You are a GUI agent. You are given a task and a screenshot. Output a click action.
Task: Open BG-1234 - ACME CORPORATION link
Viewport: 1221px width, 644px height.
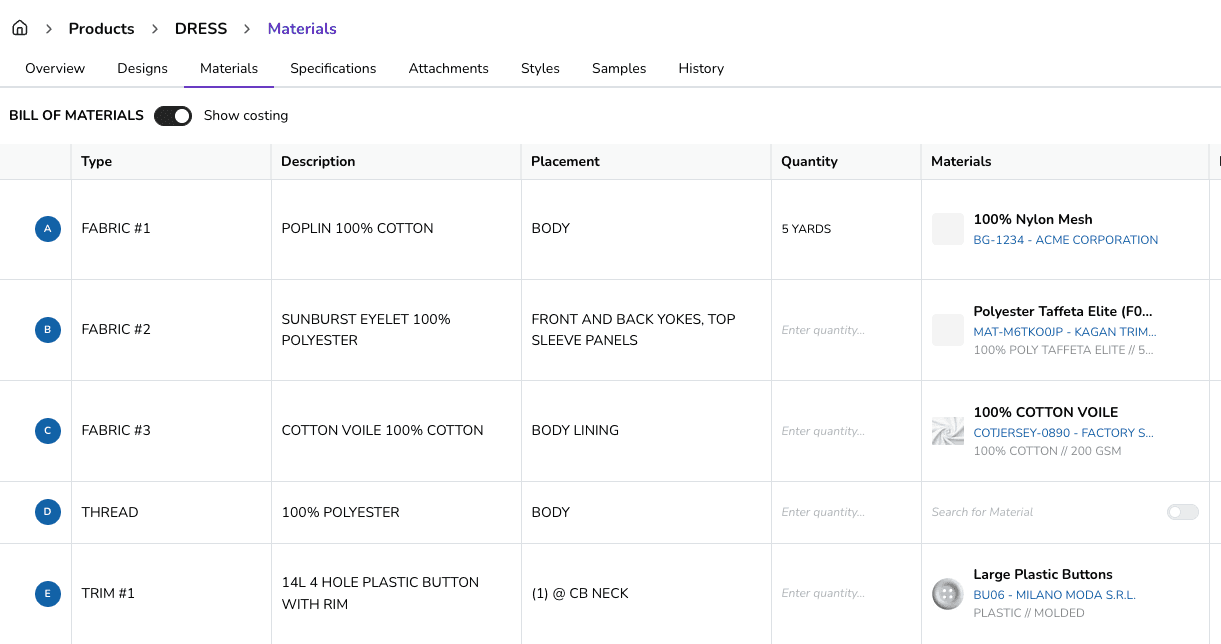(x=1065, y=240)
